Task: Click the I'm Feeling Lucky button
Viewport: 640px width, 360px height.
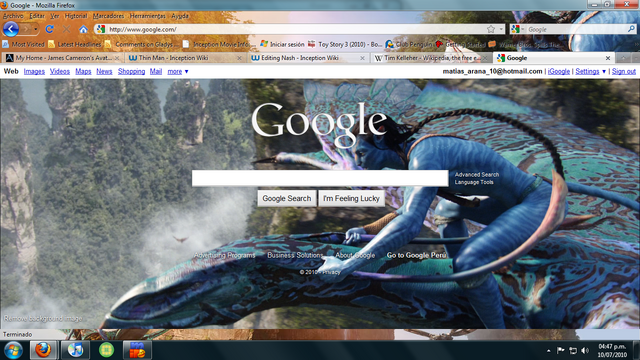Action: (x=351, y=198)
